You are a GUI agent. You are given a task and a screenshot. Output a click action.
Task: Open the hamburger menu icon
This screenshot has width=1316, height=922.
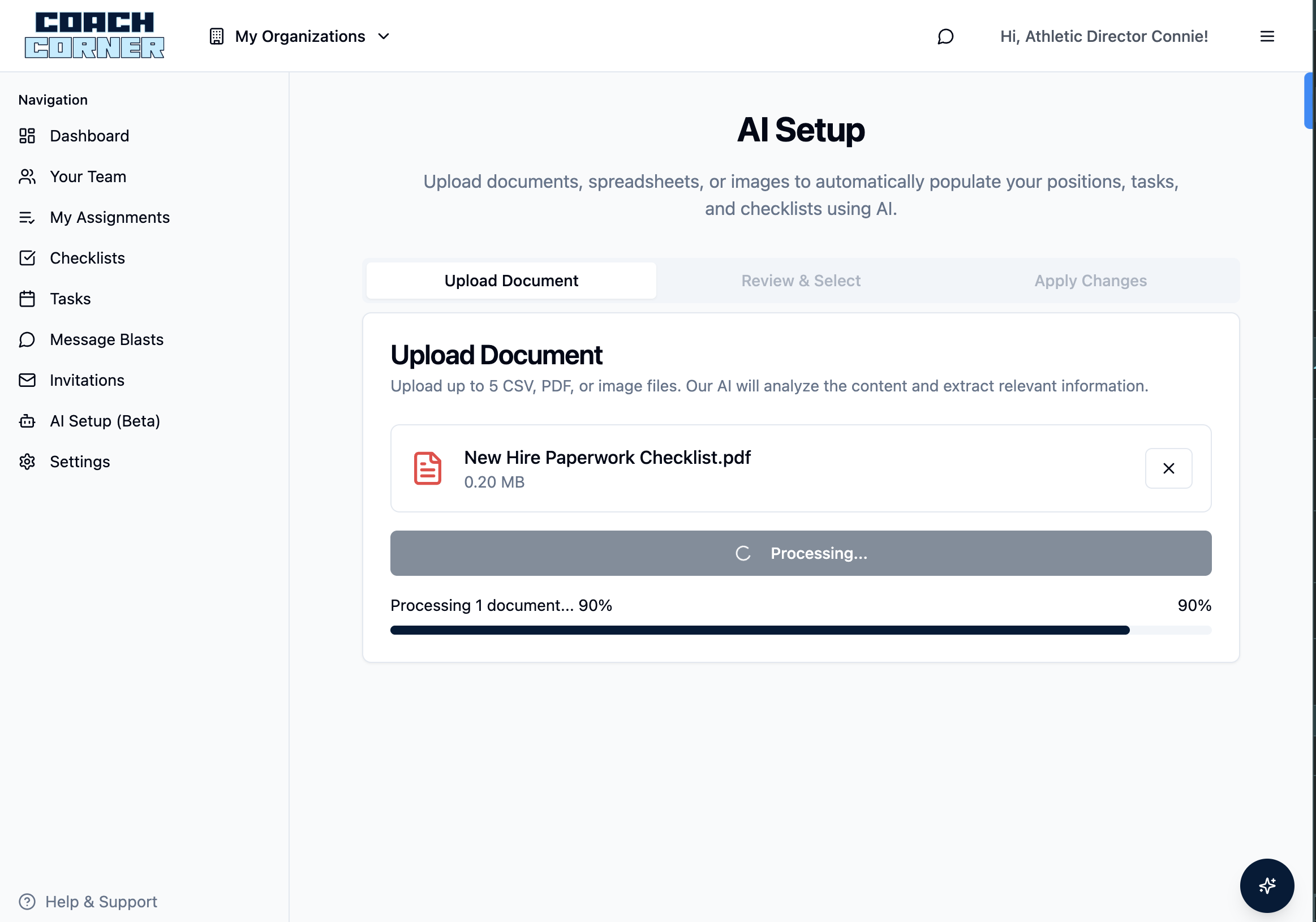click(x=1267, y=36)
